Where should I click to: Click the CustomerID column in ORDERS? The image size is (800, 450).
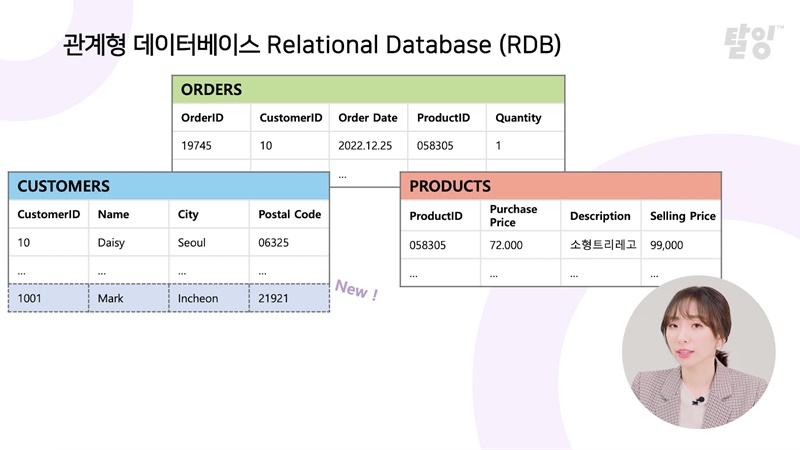291,118
